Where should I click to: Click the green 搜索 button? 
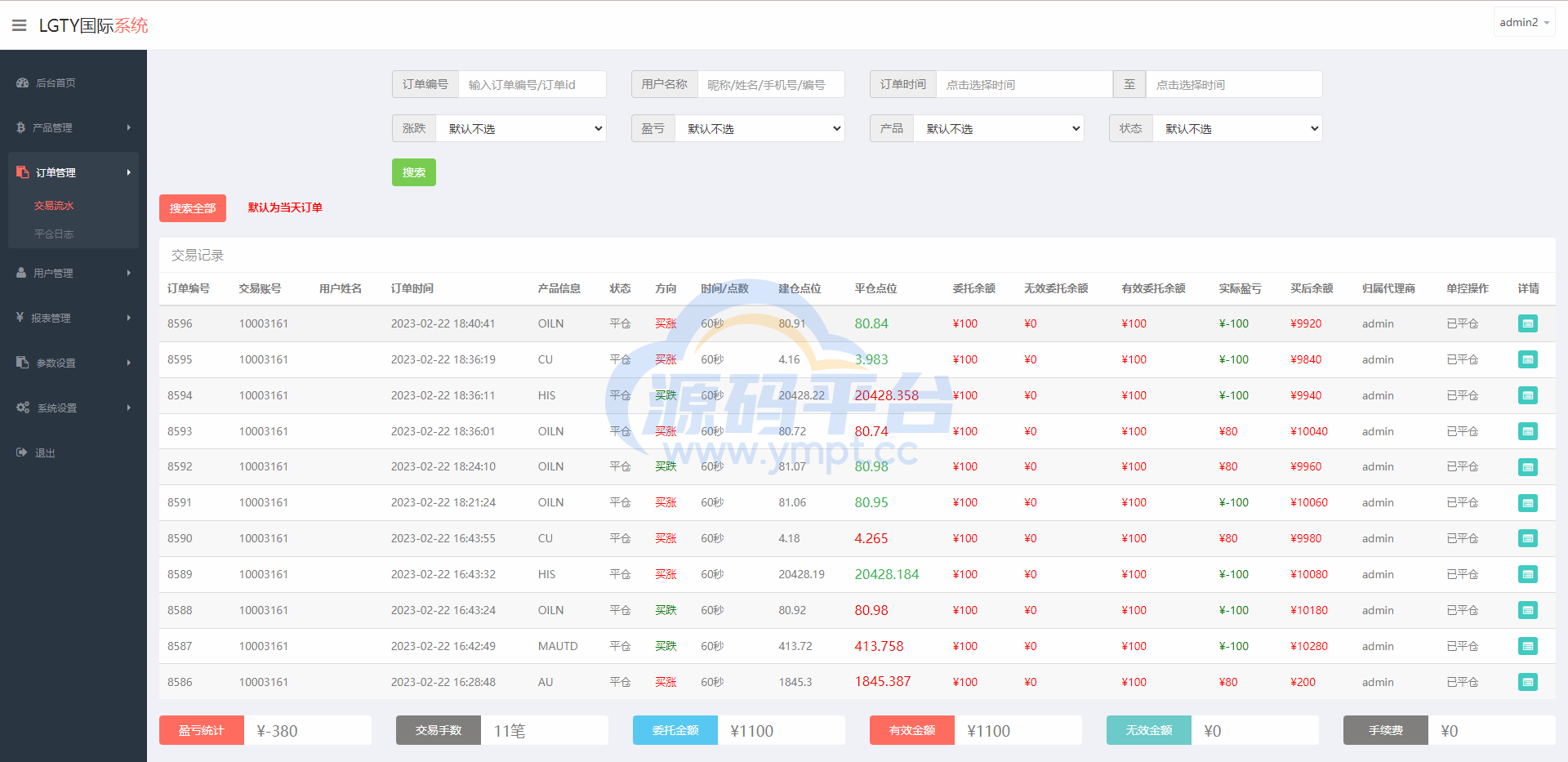click(414, 172)
